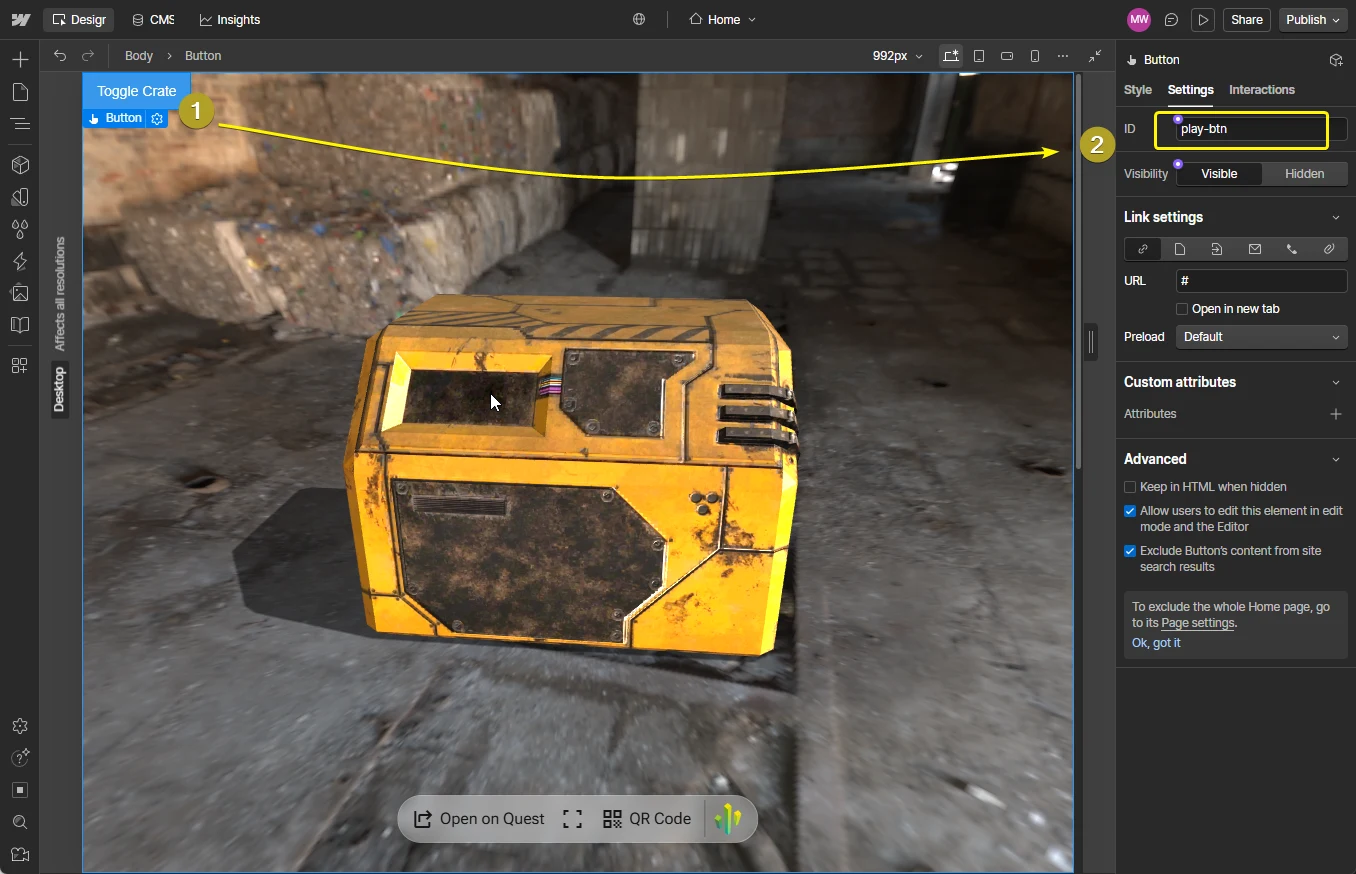The width and height of the screenshot is (1356, 874).
Task: Open the Style selectors droplets panel
Action: [x=20, y=229]
